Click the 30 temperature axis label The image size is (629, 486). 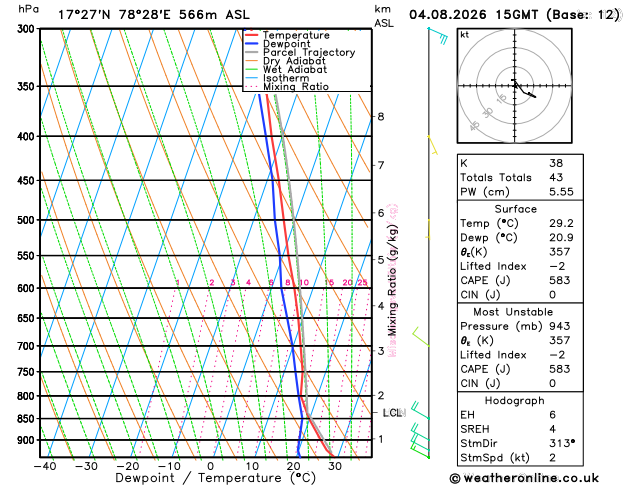click(335, 466)
